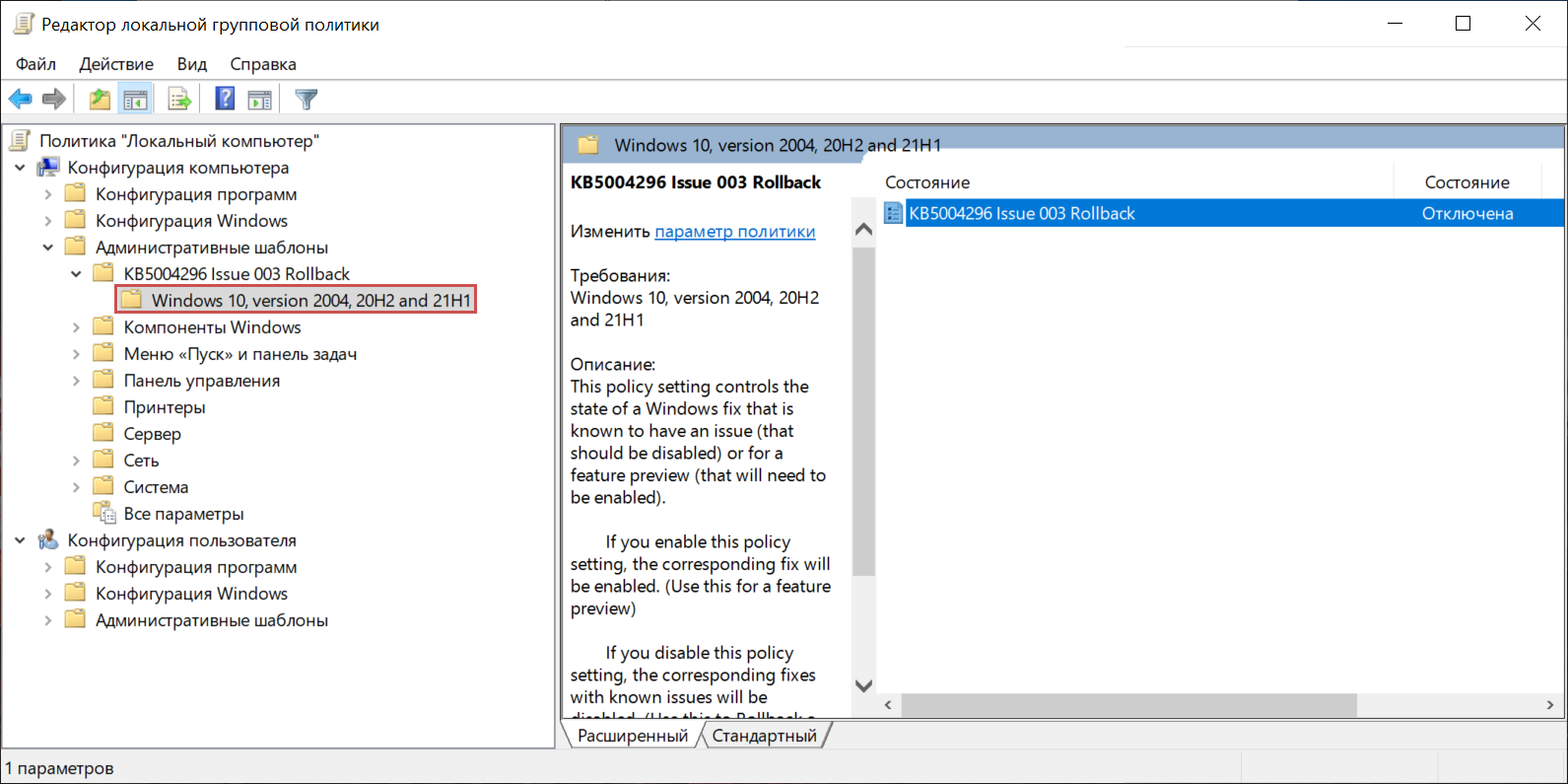Viewport: 1568px width, 784px height.
Task: Open the Действие menu
Action: [x=116, y=64]
